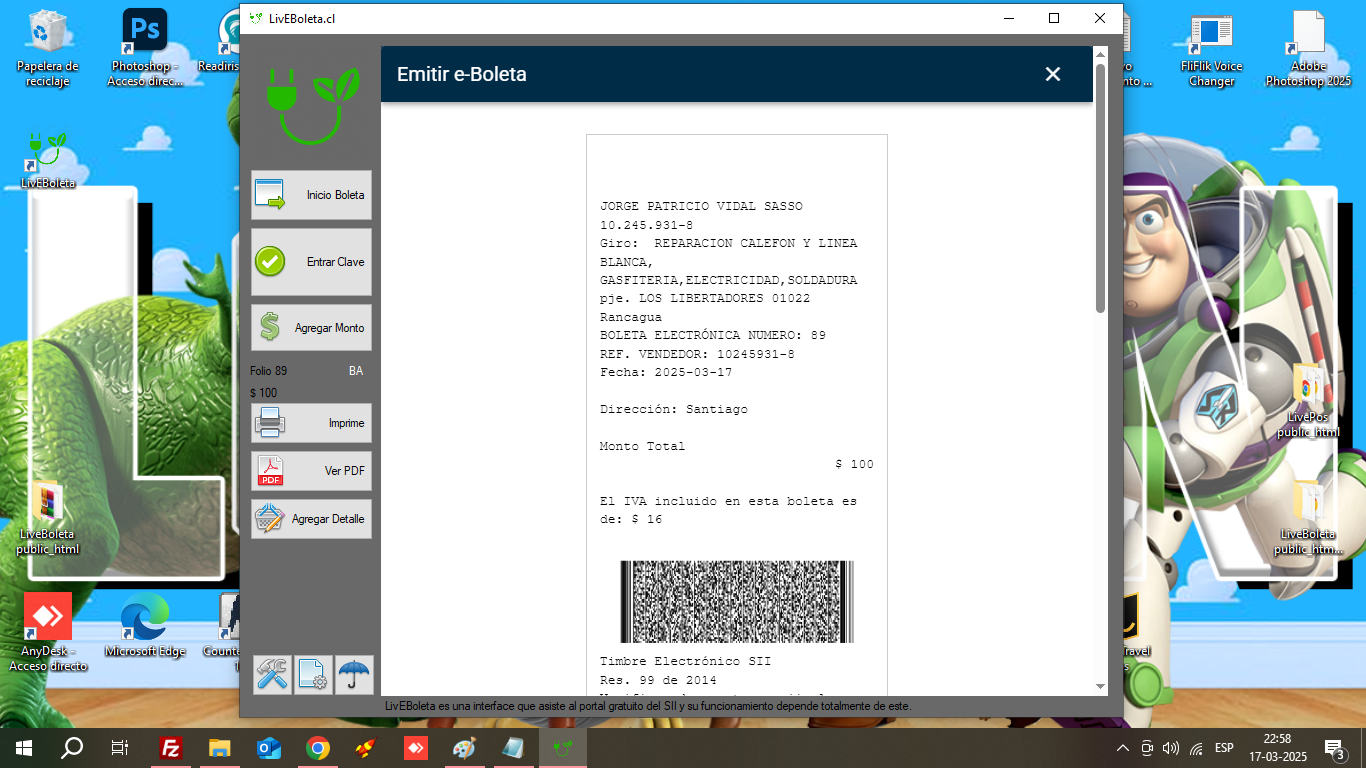
Task: Click the blue umbrella icon
Action: [x=354, y=675]
